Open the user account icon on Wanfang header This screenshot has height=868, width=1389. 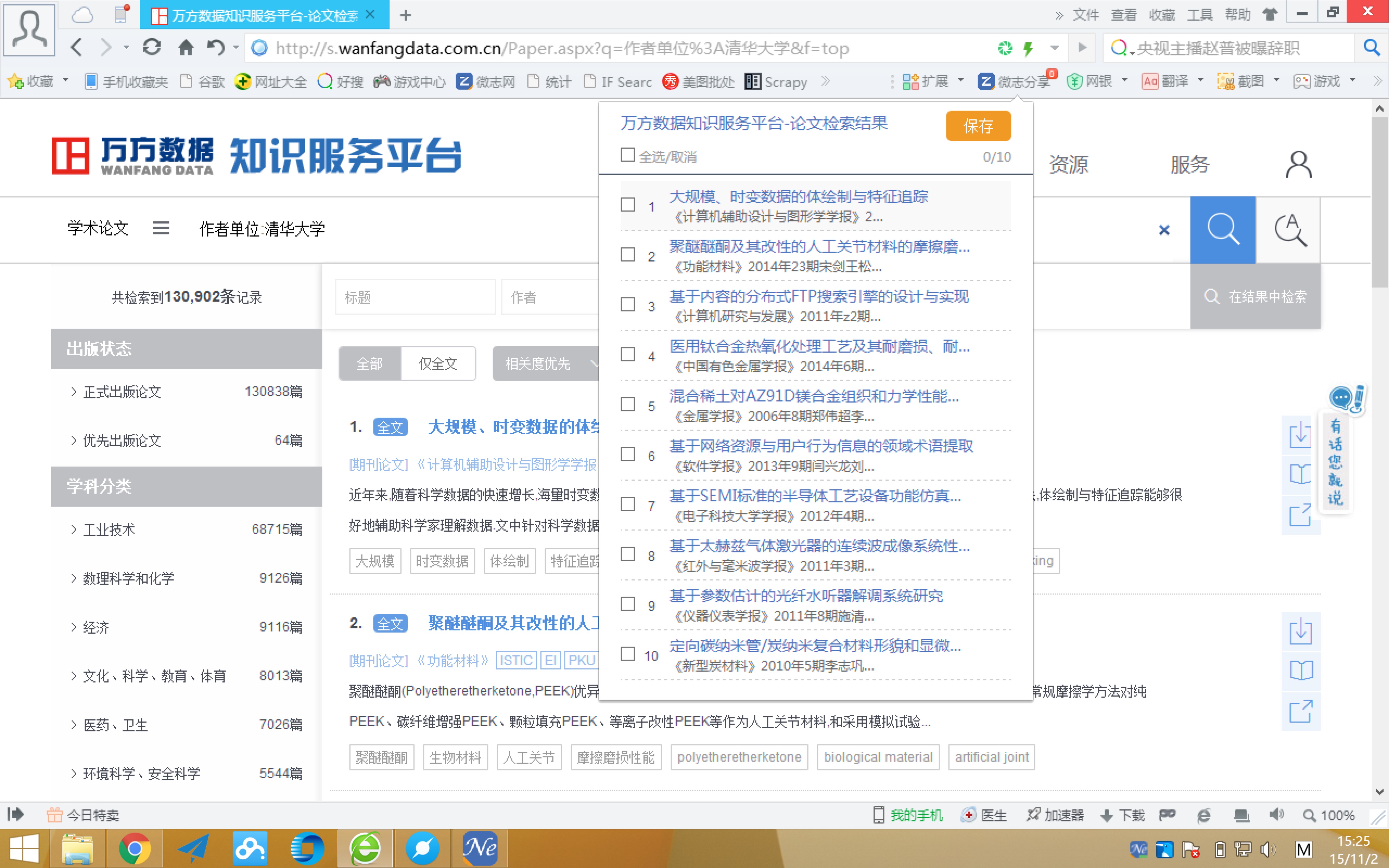click(x=1298, y=165)
